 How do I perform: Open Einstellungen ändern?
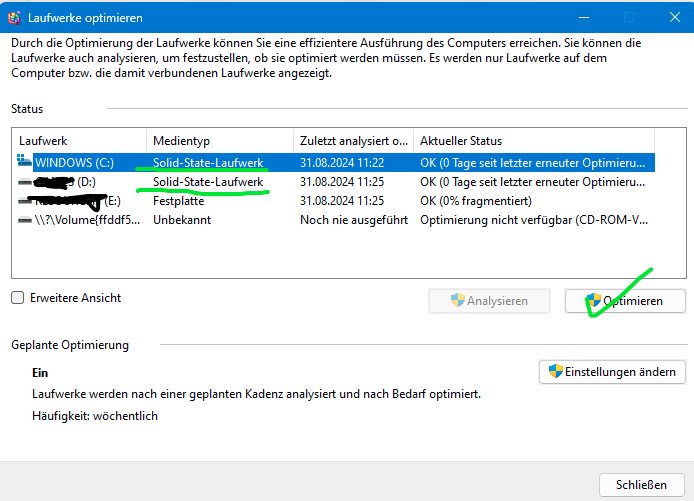coord(612,372)
